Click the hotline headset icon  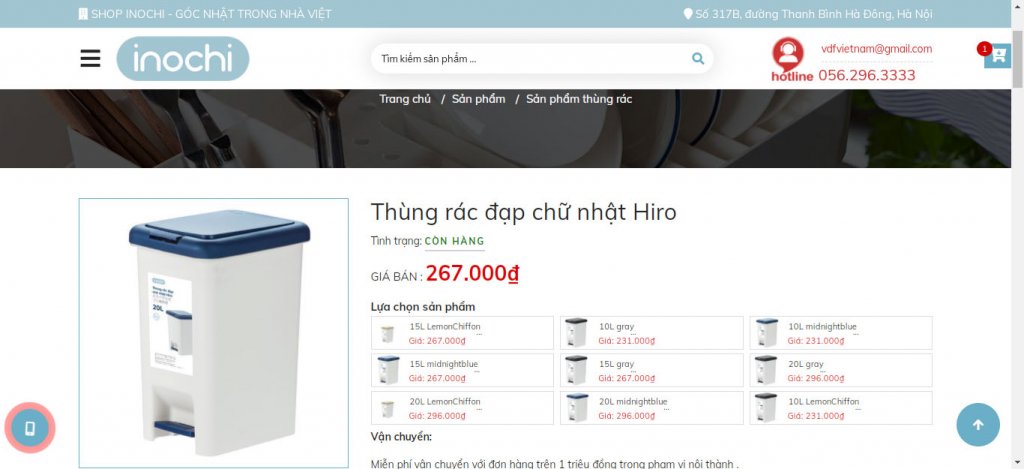pyautogui.click(x=788, y=54)
